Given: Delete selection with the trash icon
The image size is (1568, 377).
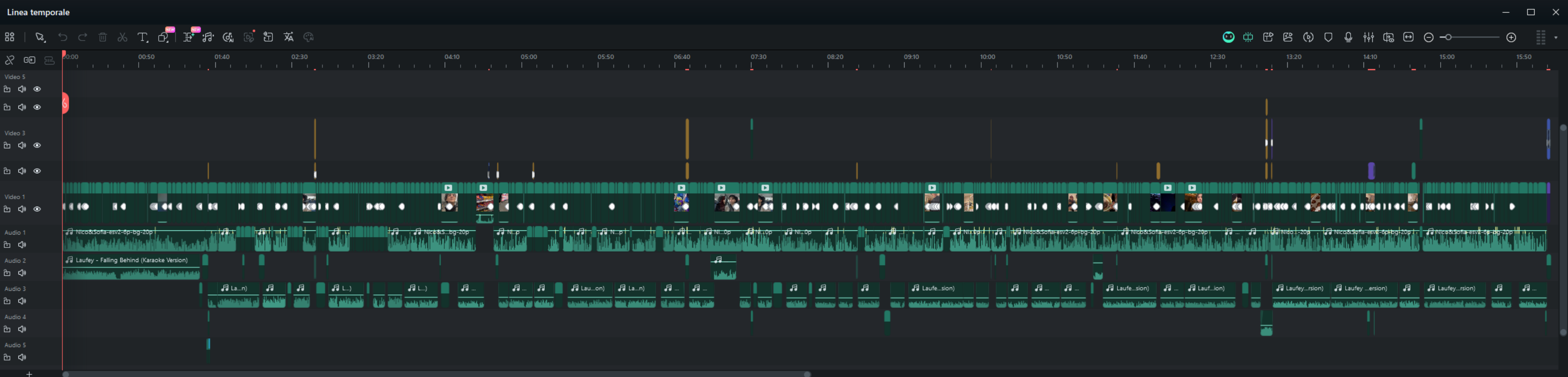Looking at the screenshot, I should (x=103, y=37).
